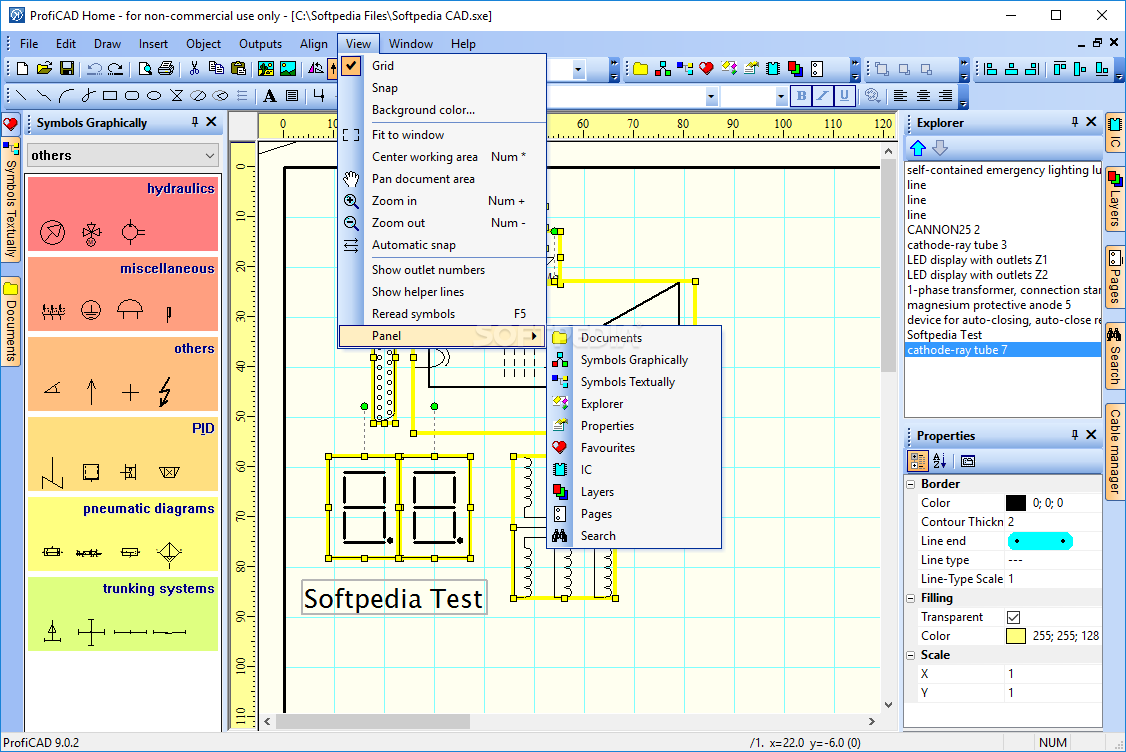Open the 'others' symbol category dropdown
Viewport: 1126px width, 752px height.
(123, 155)
